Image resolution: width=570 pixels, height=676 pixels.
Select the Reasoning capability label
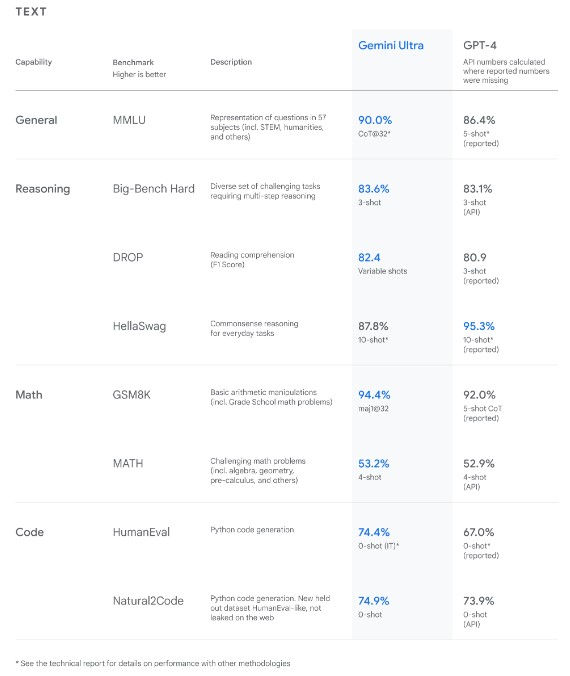click(43, 189)
